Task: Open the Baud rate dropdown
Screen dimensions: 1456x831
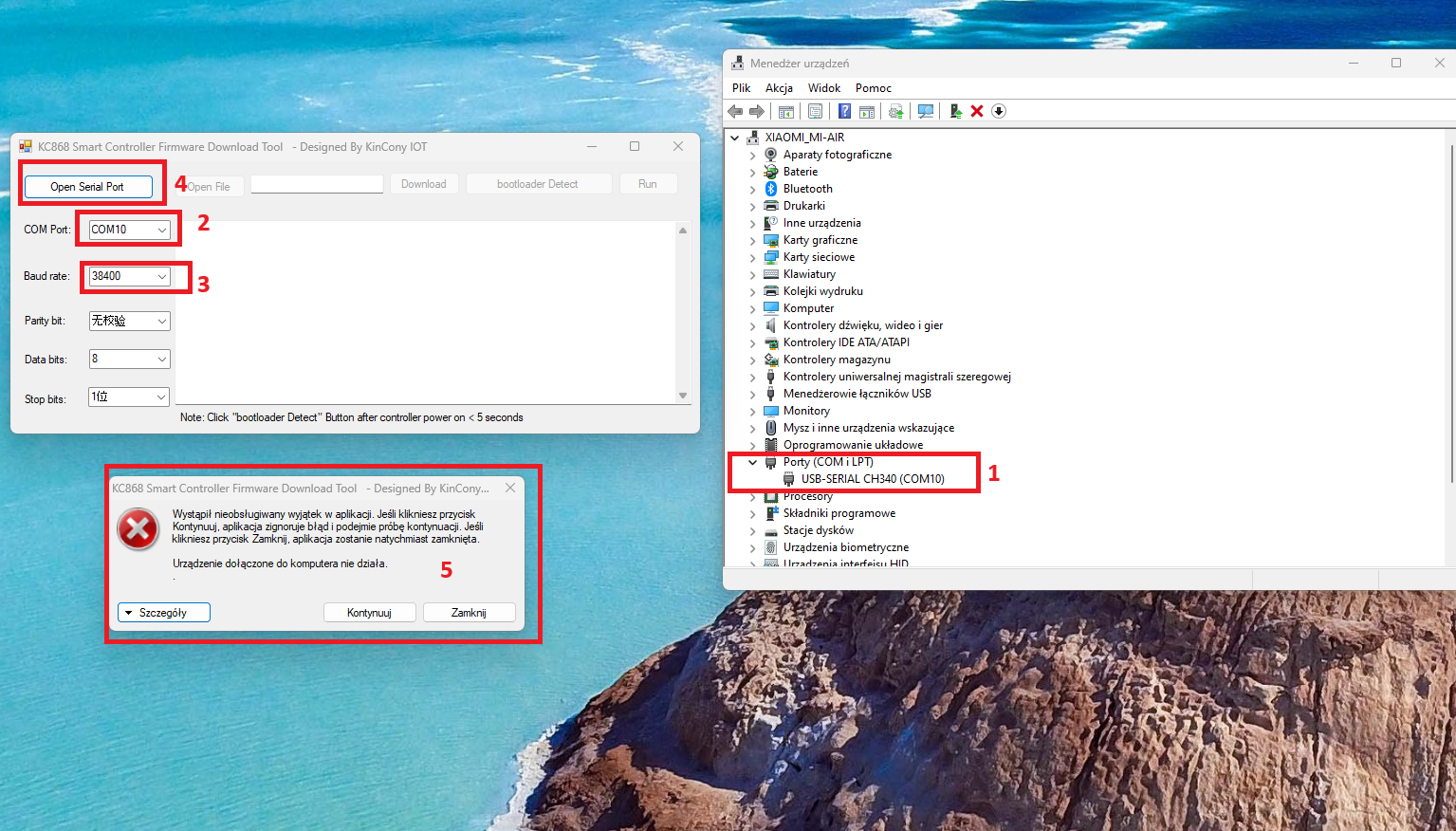Action: [162, 276]
